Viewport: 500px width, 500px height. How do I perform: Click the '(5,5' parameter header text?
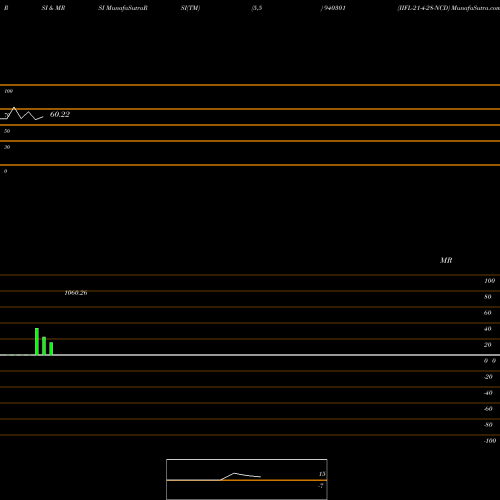[x=257, y=8]
